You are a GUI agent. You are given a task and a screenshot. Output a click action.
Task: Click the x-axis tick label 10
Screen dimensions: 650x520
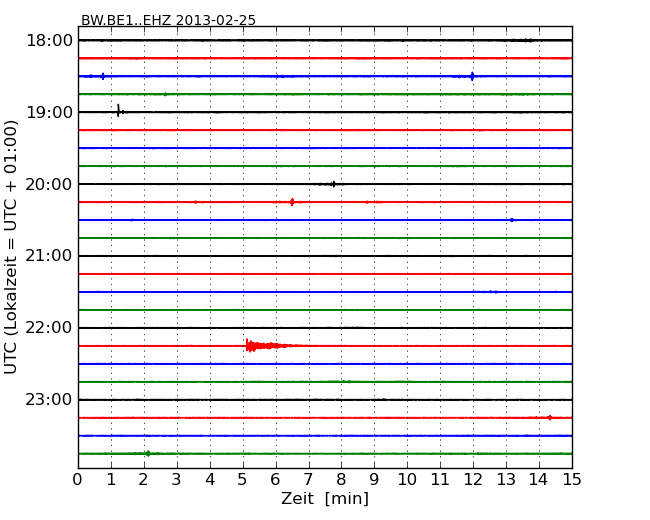pyautogui.click(x=407, y=479)
